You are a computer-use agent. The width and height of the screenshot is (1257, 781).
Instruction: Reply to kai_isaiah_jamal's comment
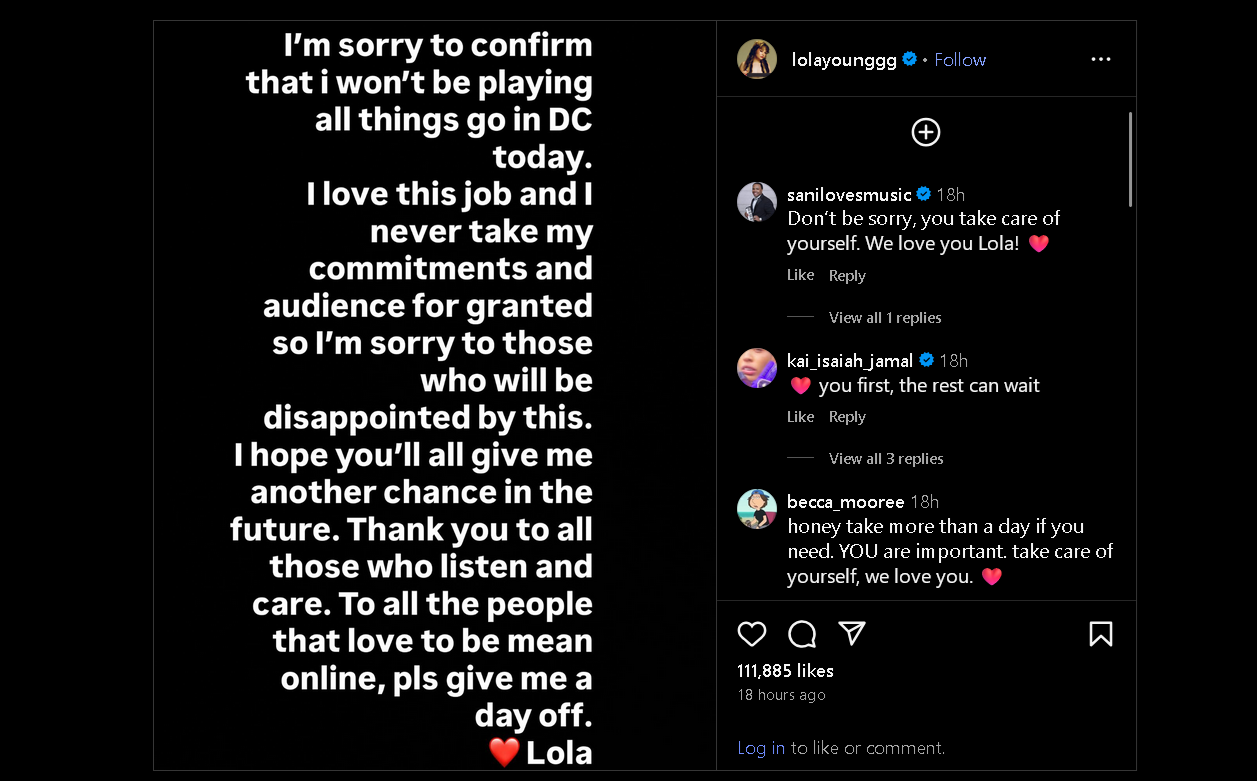click(x=847, y=417)
